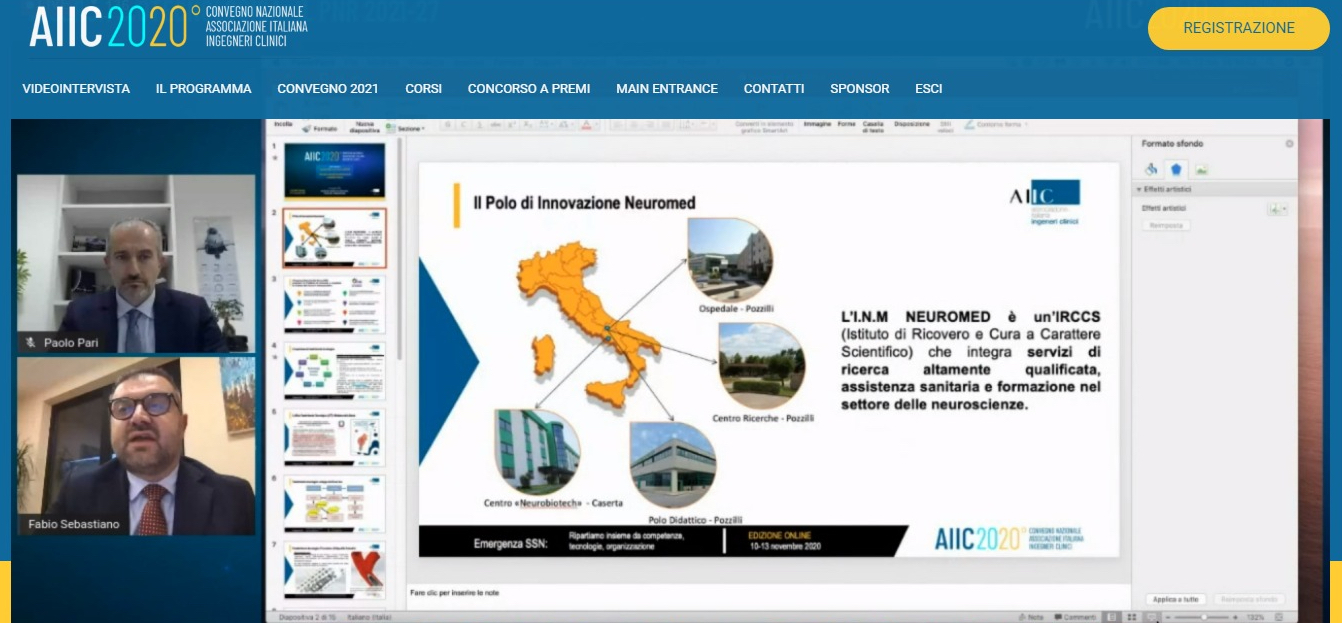Image resolution: width=1342 pixels, height=623 pixels.
Task: Click Immagine in the ribbon
Action: tap(817, 124)
